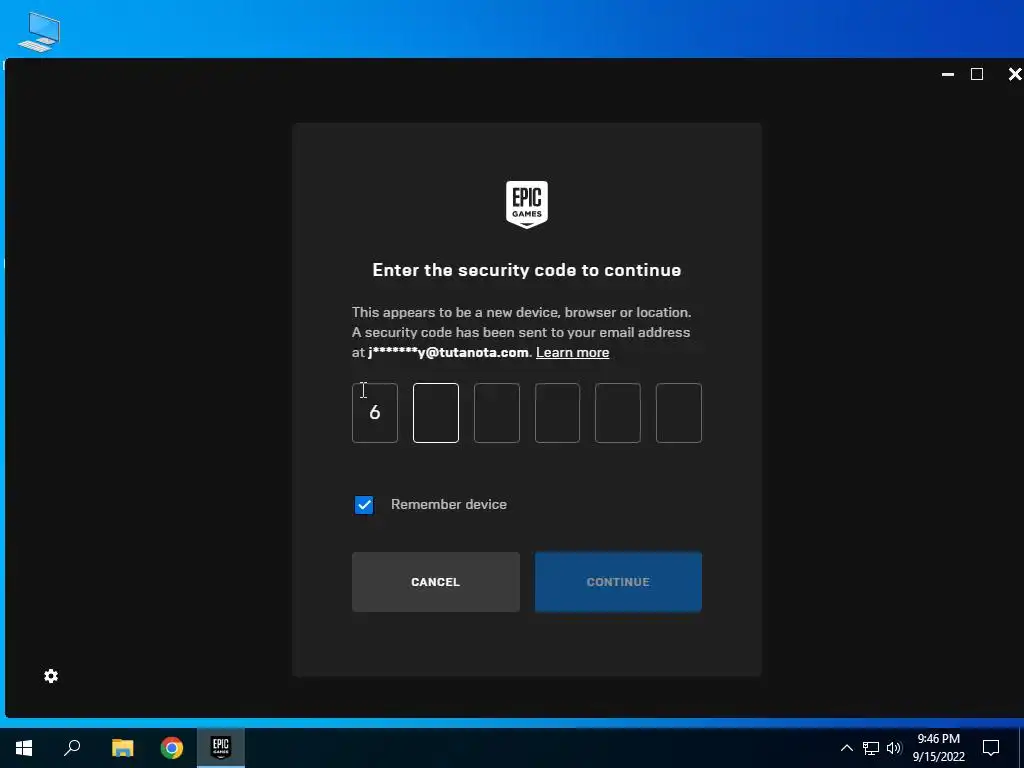The image size is (1024, 768).
Task: Open taskbar search magnifier
Action: (x=72, y=748)
